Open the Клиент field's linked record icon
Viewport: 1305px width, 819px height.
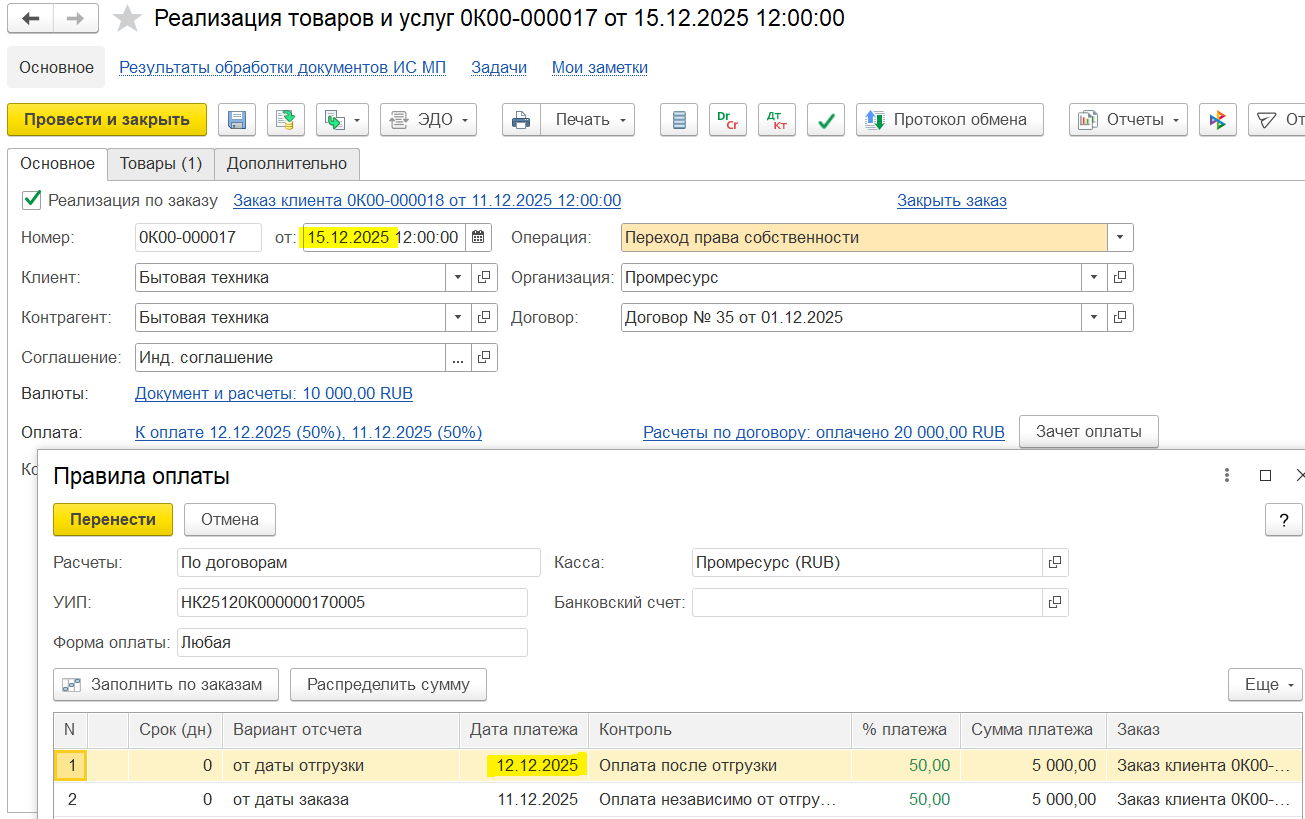(484, 278)
